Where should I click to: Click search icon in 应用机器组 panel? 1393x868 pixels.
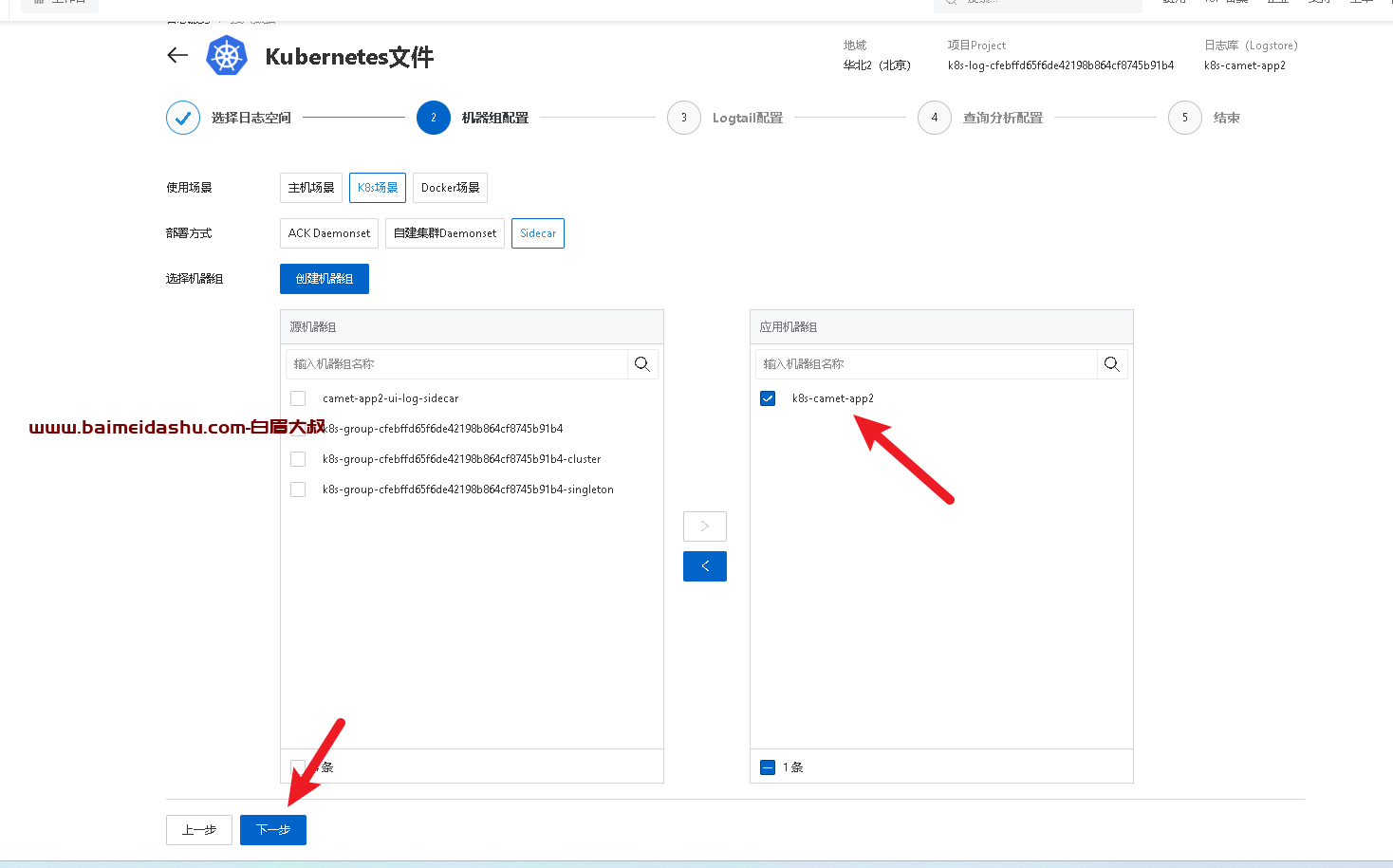[x=1112, y=364]
